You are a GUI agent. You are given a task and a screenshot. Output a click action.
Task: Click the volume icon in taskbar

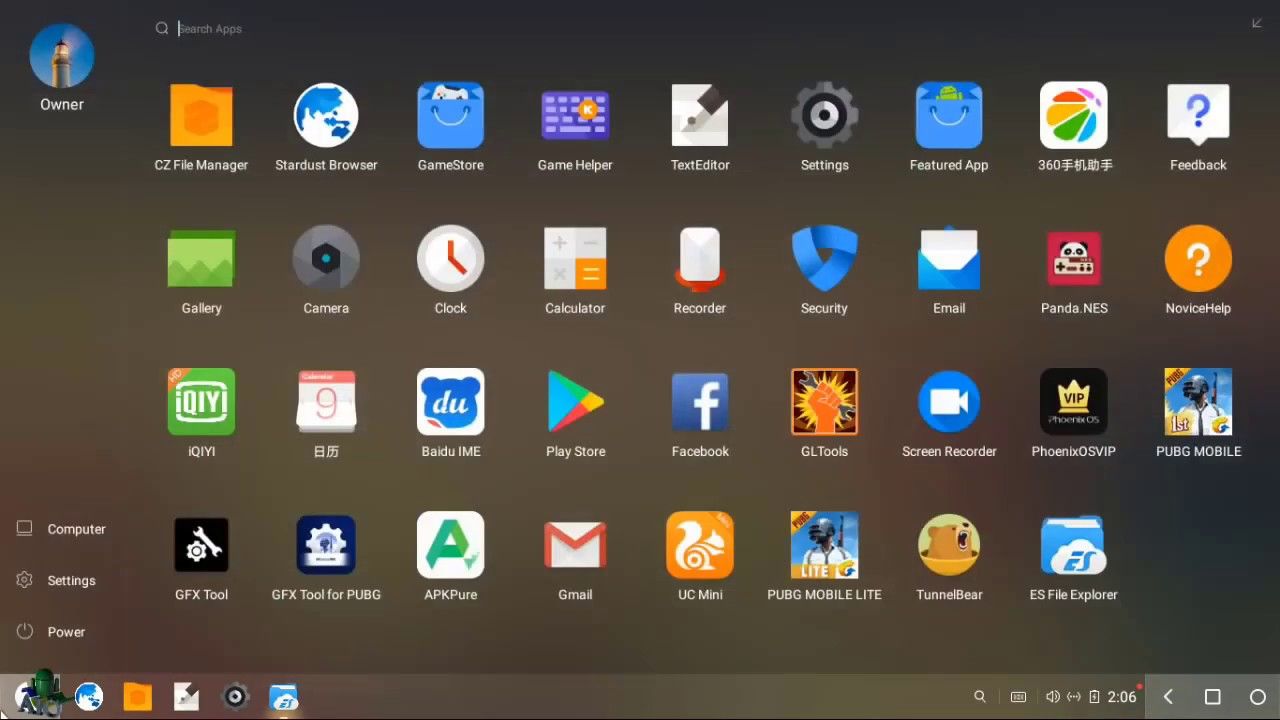(1052, 697)
